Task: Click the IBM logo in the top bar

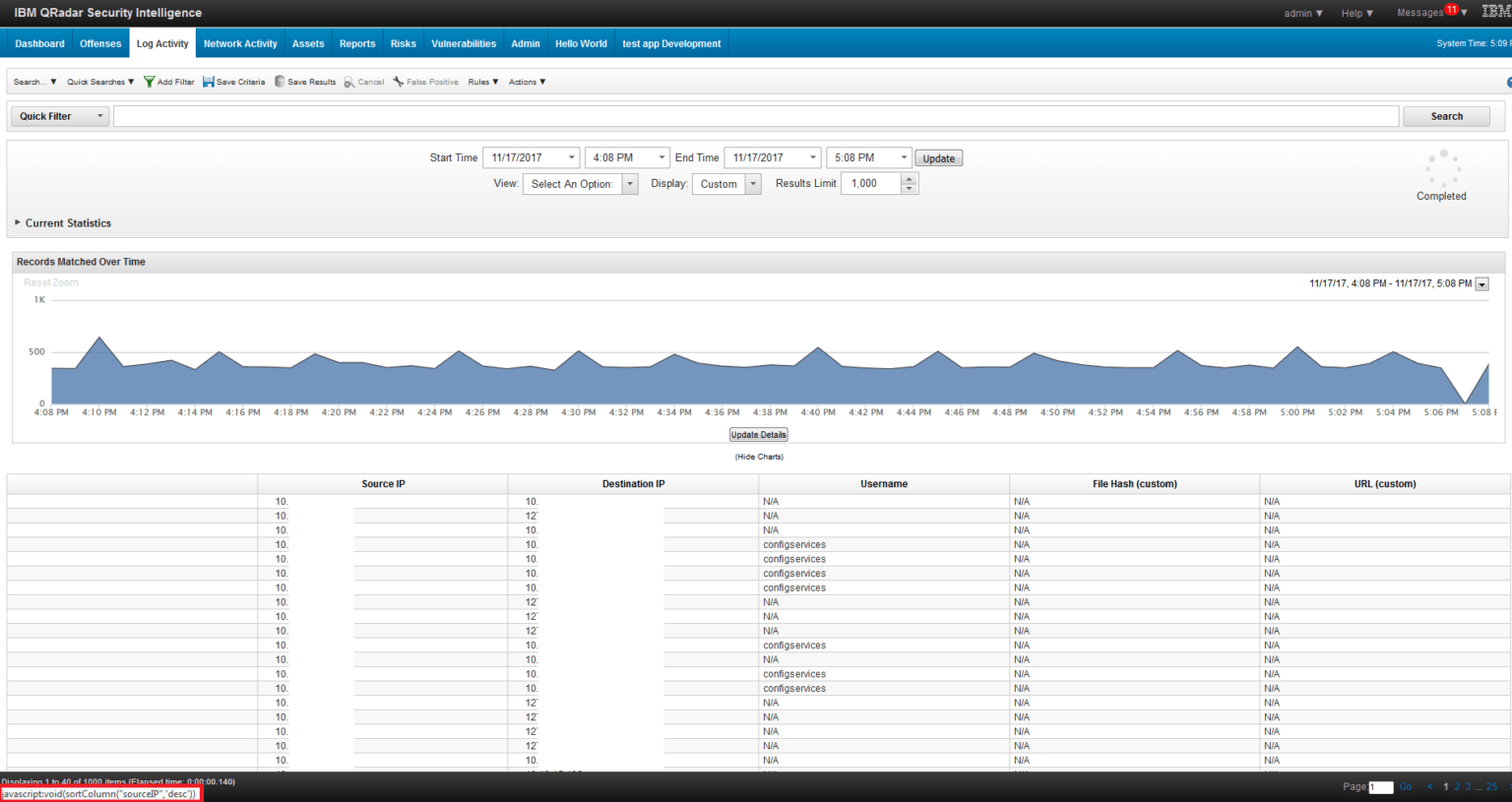Action: (1494, 12)
